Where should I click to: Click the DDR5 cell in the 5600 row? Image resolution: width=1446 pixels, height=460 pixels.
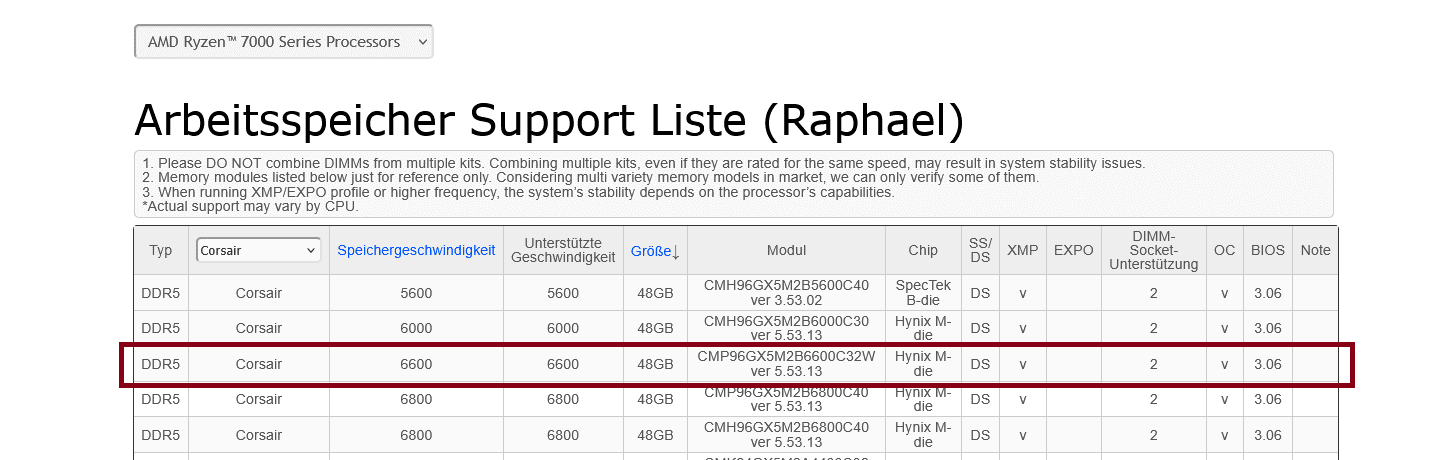(161, 293)
